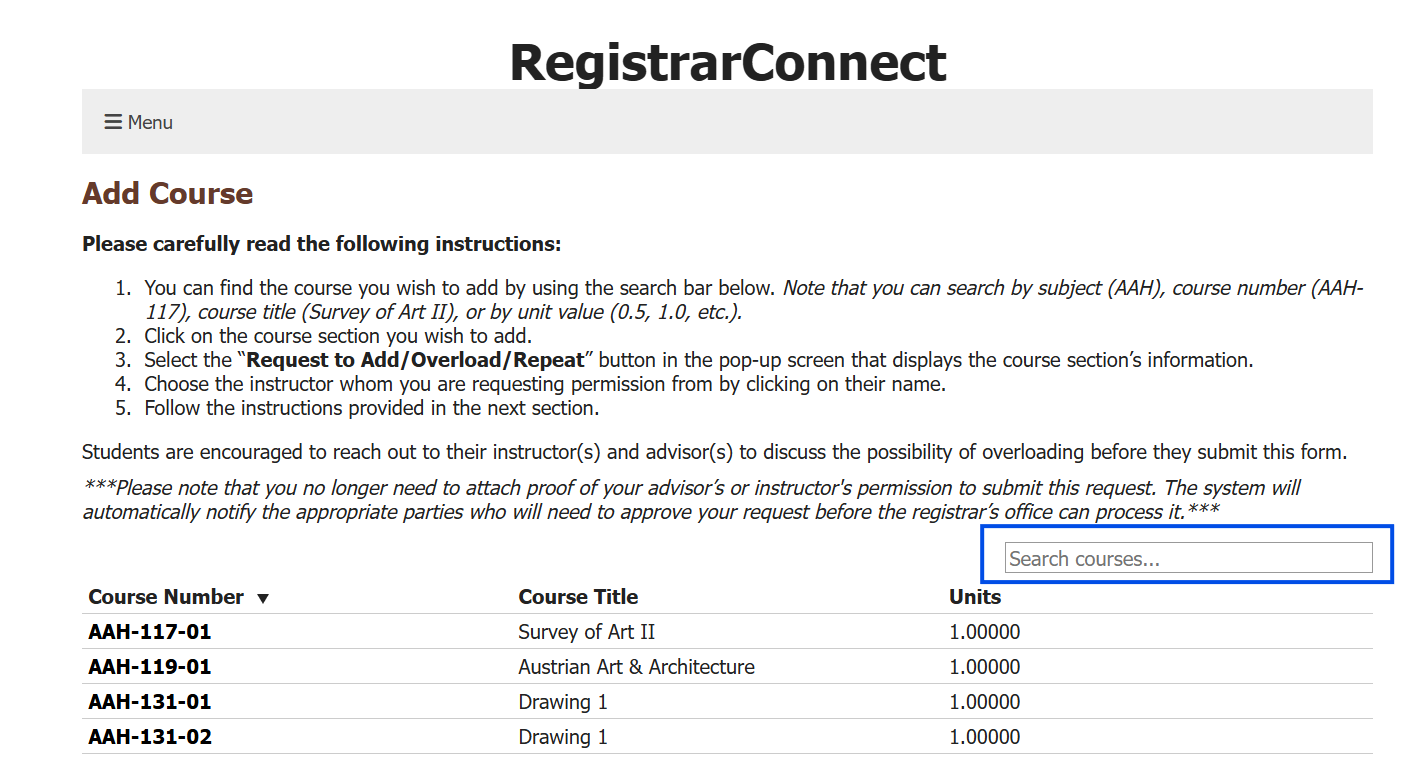Click the RegistrarConnect site title
Image resolution: width=1418 pixels, height=757 pixels.
tap(727, 62)
